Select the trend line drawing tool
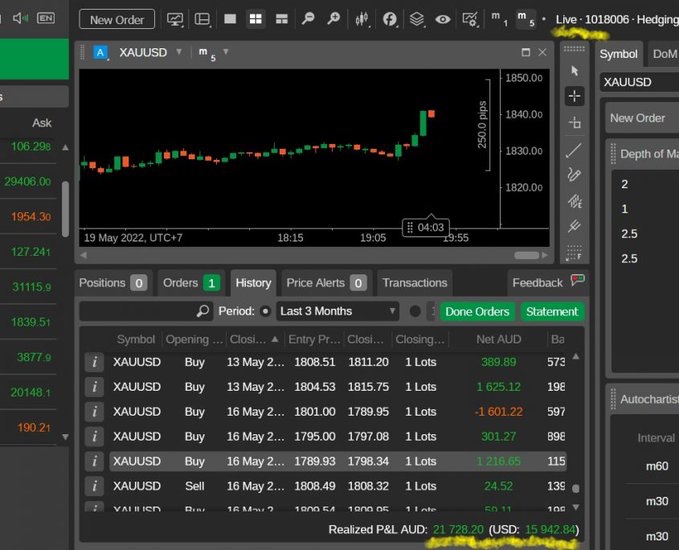679x550 pixels. click(574, 150)
